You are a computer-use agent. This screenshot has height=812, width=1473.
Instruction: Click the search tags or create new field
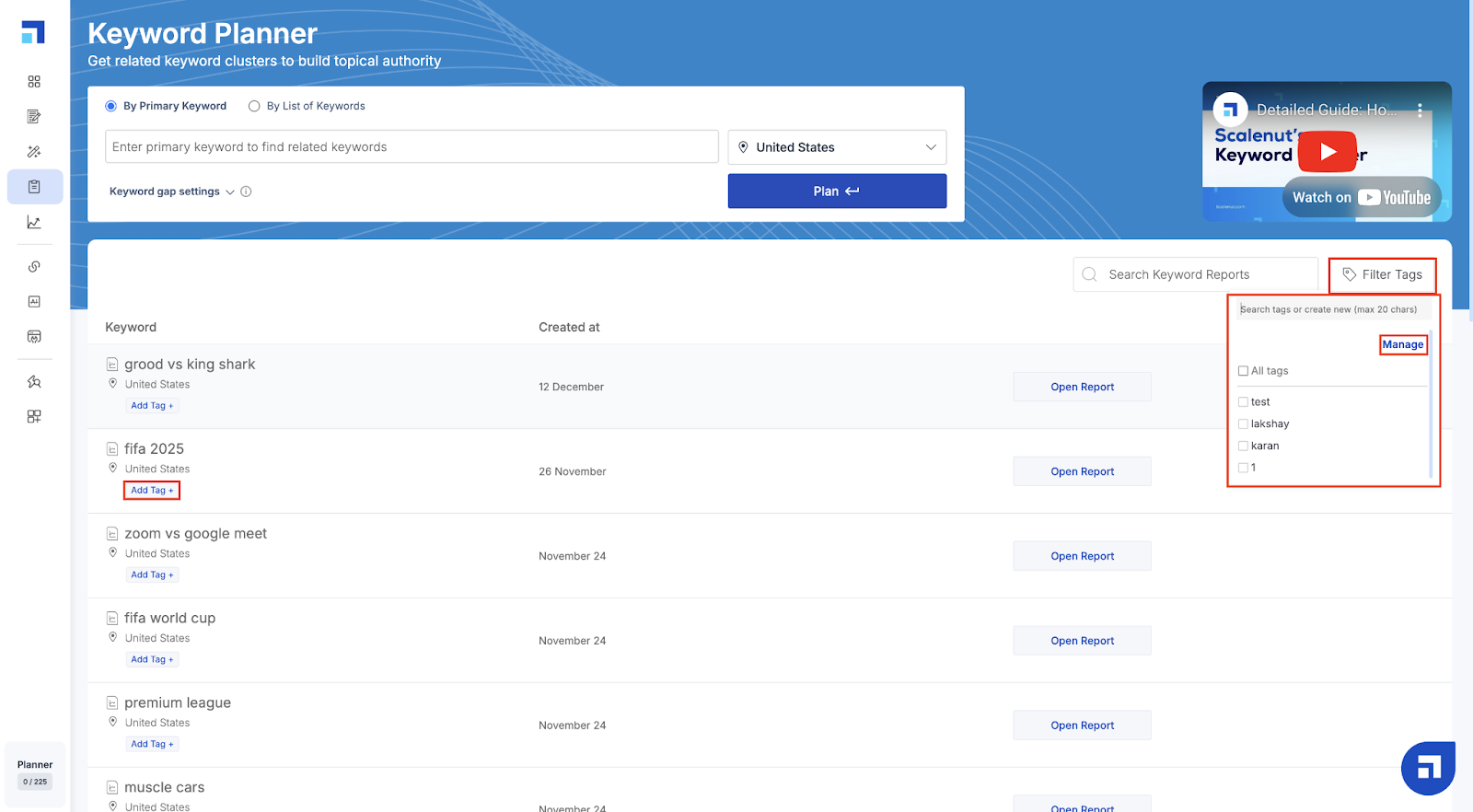1333,309
